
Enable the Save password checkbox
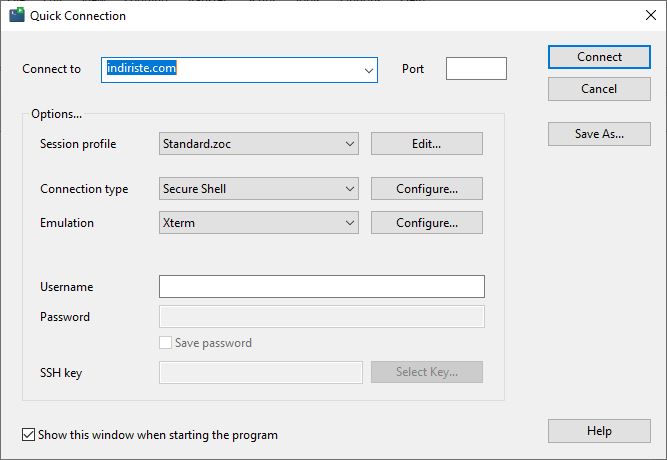(x=165, y=343)
